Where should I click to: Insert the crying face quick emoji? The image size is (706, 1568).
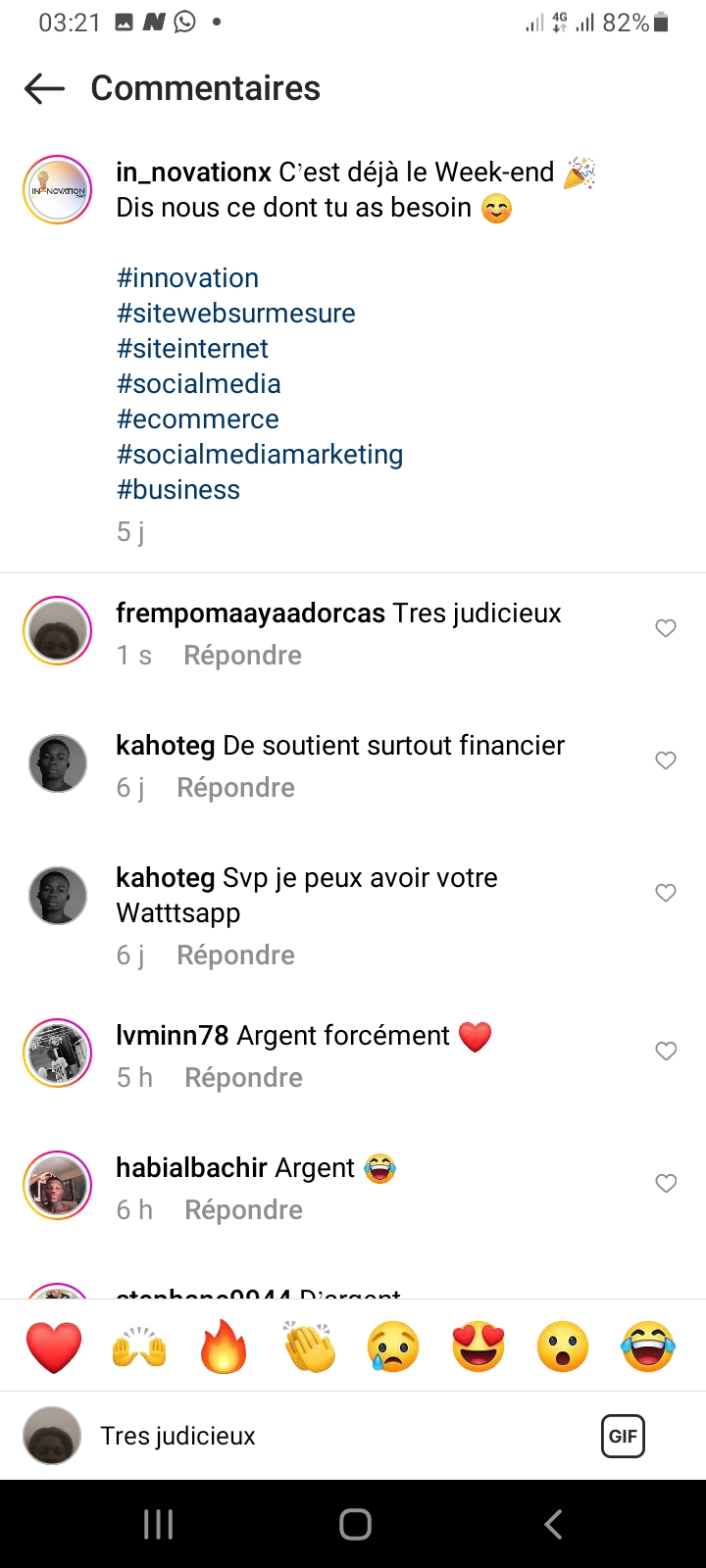(393, 1347)
